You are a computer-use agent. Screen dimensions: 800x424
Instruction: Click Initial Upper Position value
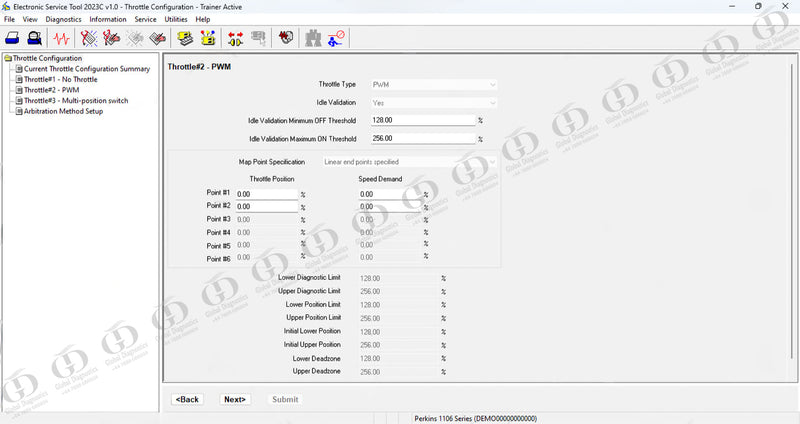click(x=370, y=345)
